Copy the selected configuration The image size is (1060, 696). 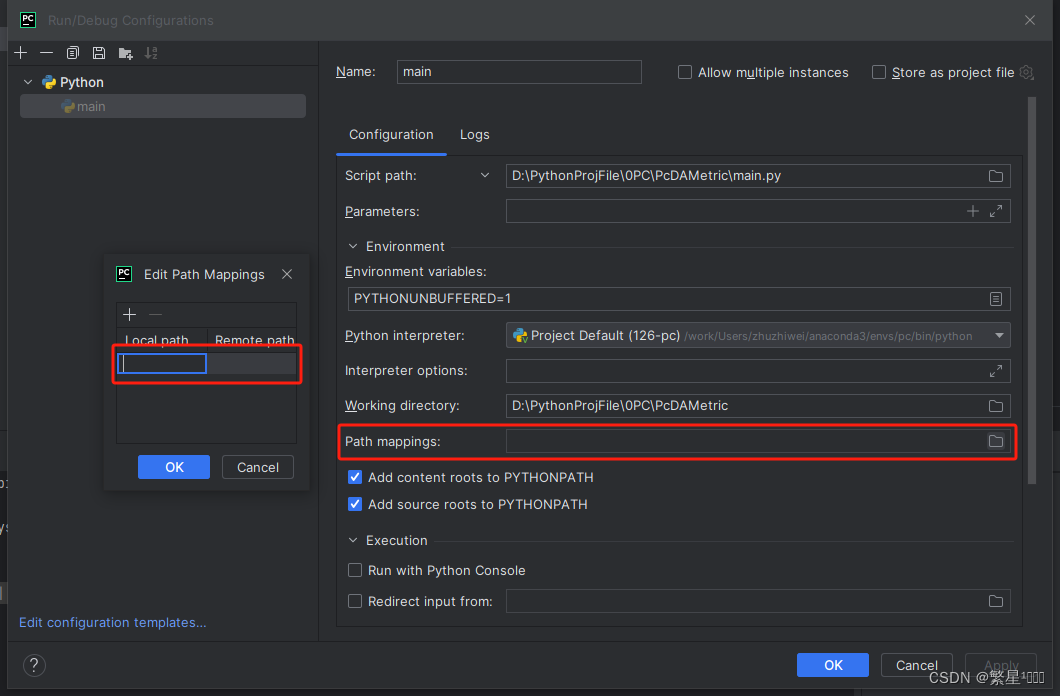click(73, 53)
